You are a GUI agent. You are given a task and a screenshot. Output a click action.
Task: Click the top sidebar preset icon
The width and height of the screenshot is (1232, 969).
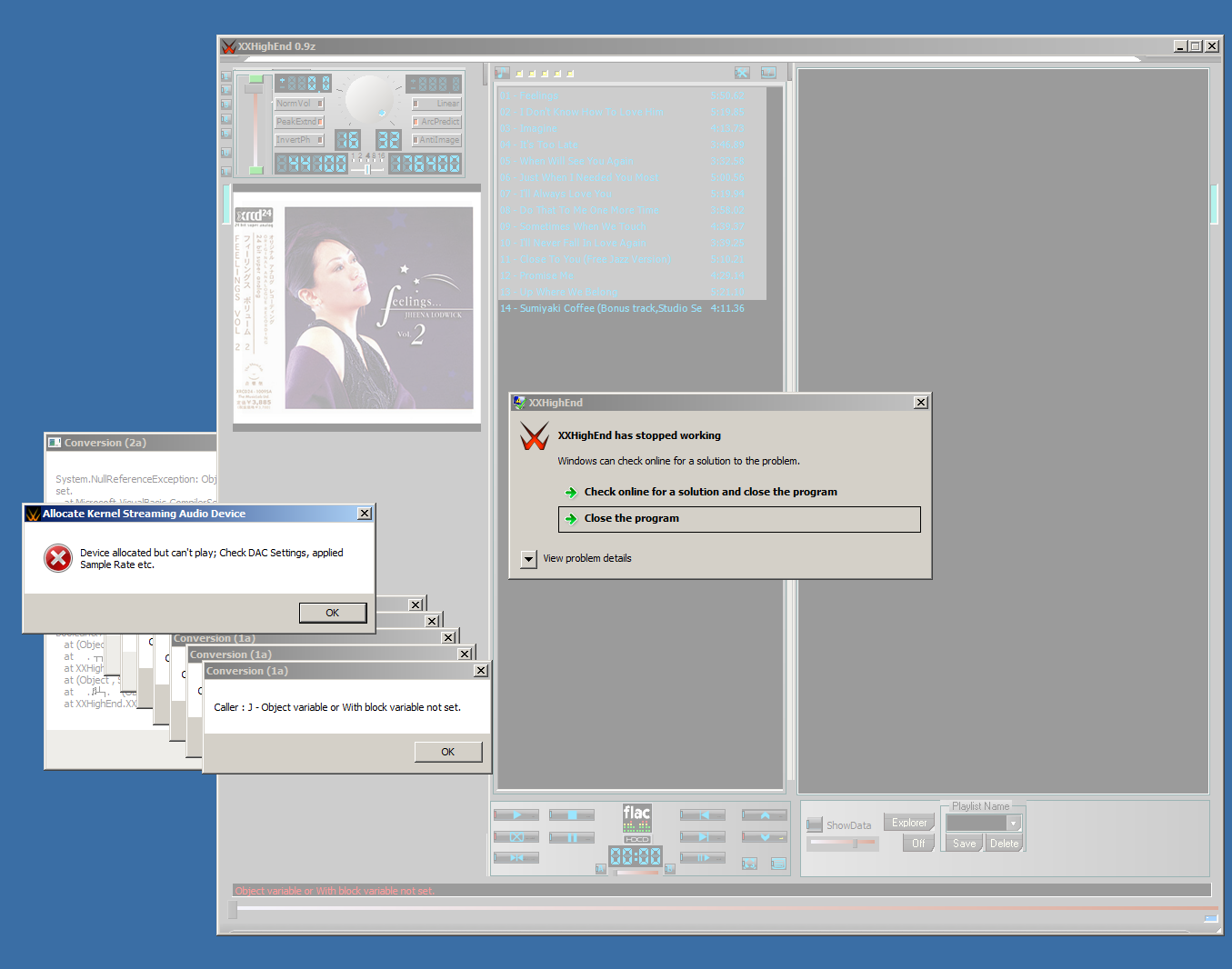coord(226,77)
